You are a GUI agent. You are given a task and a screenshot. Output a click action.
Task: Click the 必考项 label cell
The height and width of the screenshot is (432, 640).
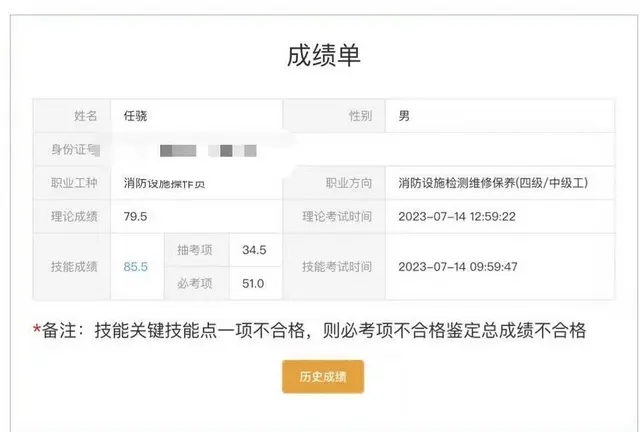click(197, 283)
